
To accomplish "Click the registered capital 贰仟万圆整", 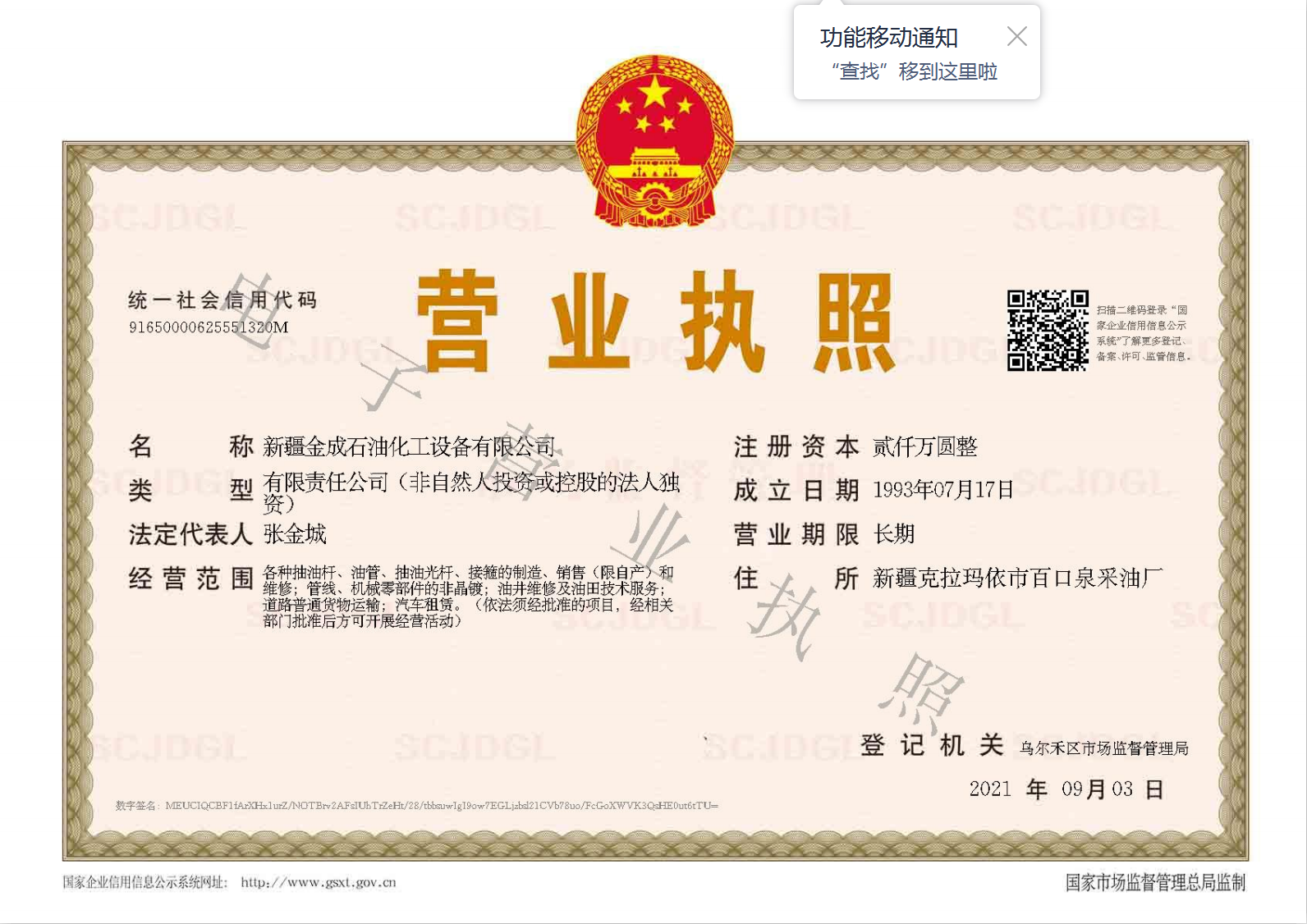I will point(925,447).
